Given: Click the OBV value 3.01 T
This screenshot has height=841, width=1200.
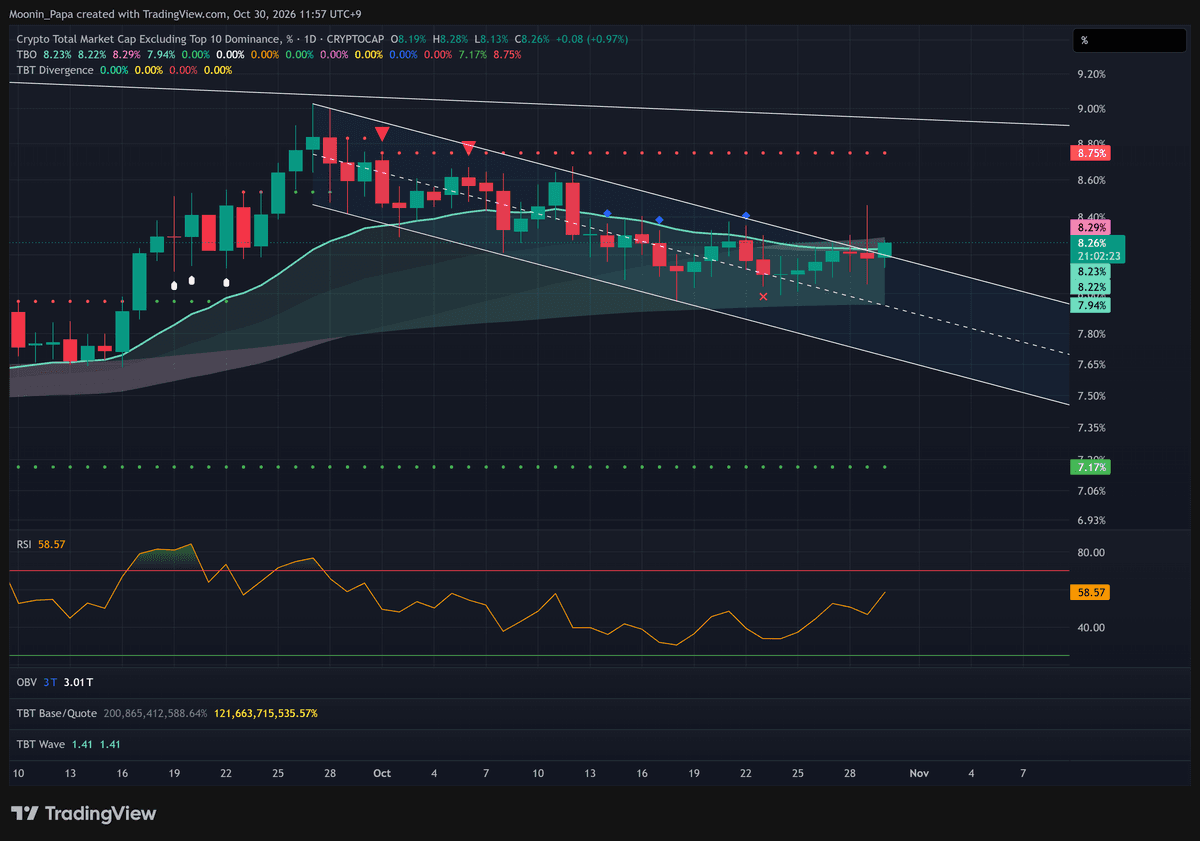Looking at the screenshot, I should coord(78,682).
